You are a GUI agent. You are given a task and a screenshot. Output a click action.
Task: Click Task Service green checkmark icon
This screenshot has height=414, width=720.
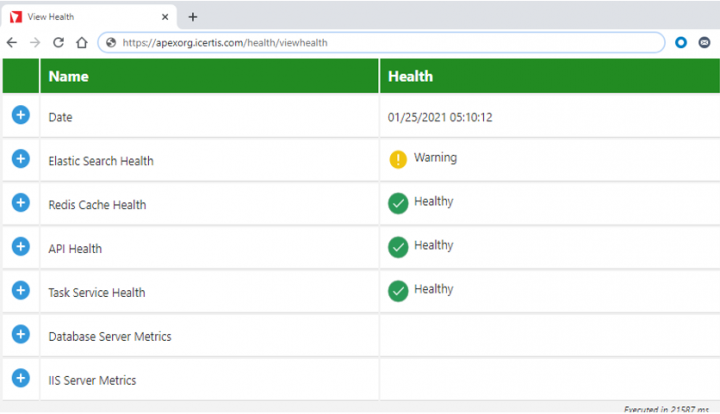click(398, 291)
